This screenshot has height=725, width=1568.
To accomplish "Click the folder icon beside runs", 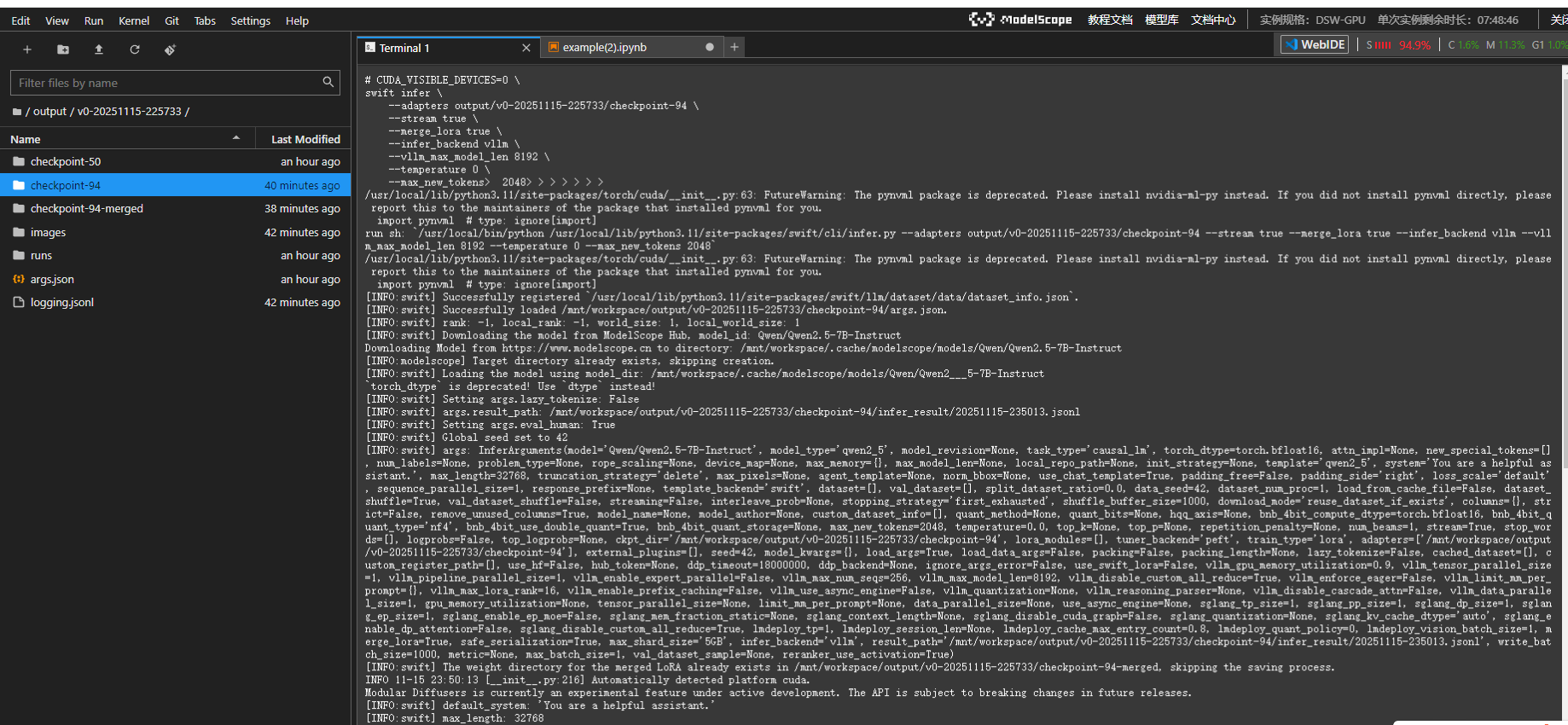I will click(x=19, y=255).
